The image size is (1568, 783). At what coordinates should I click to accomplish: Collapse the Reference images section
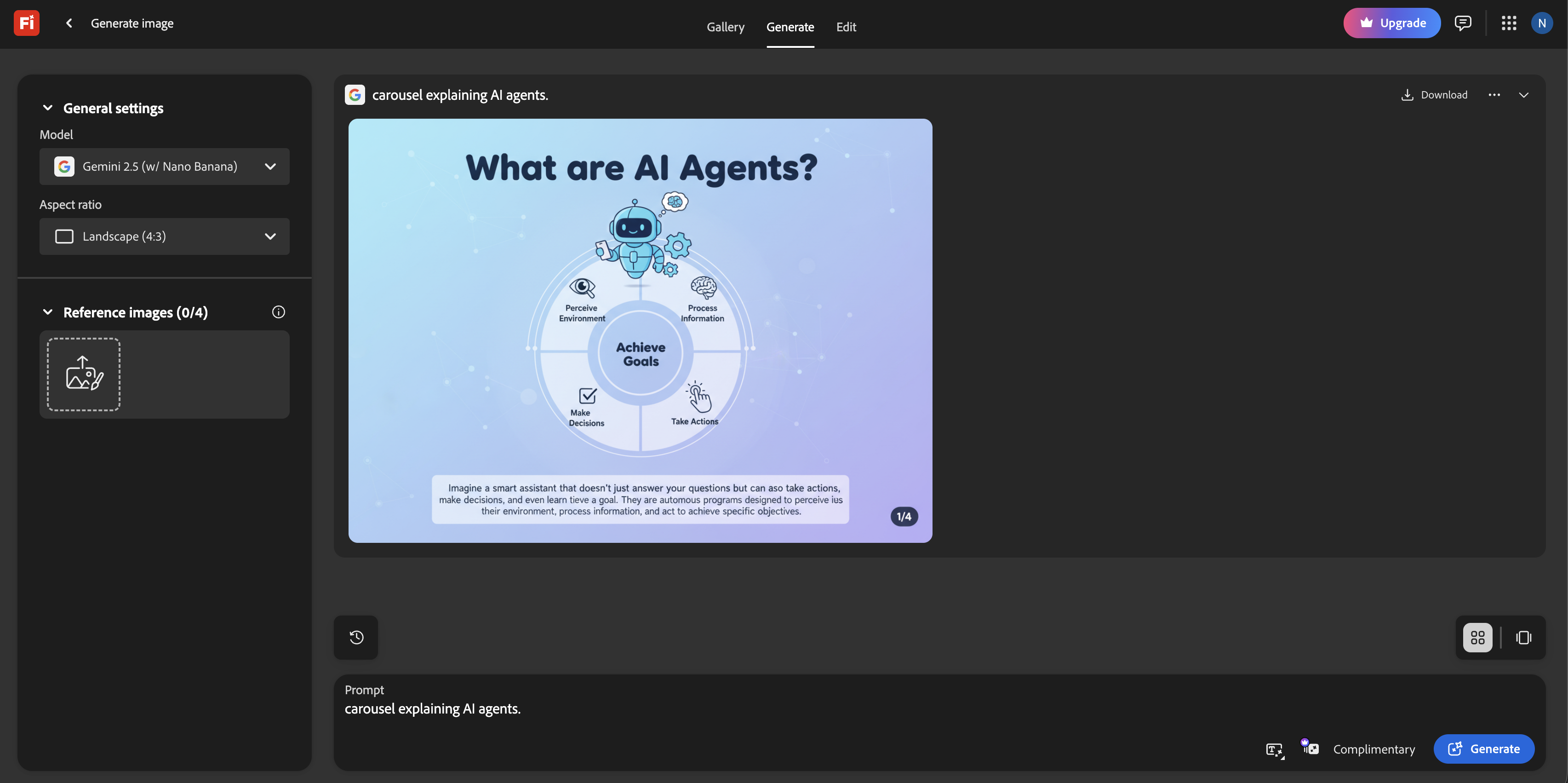tap(47, 312)
